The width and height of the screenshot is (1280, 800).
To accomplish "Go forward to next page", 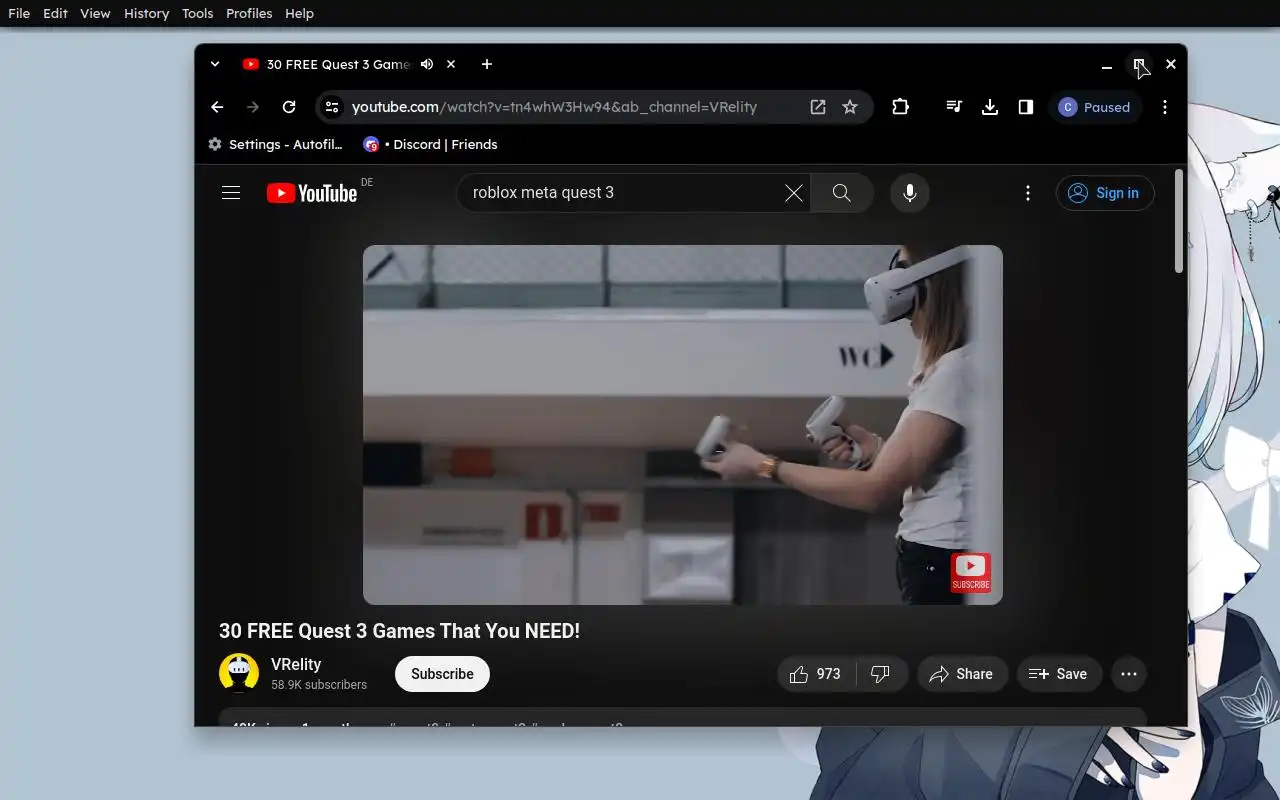I will click(x=253, y=107).
